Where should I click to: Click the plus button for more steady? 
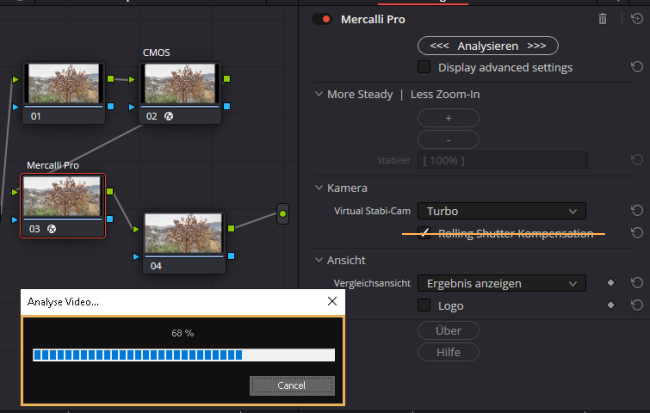[448, 118]
